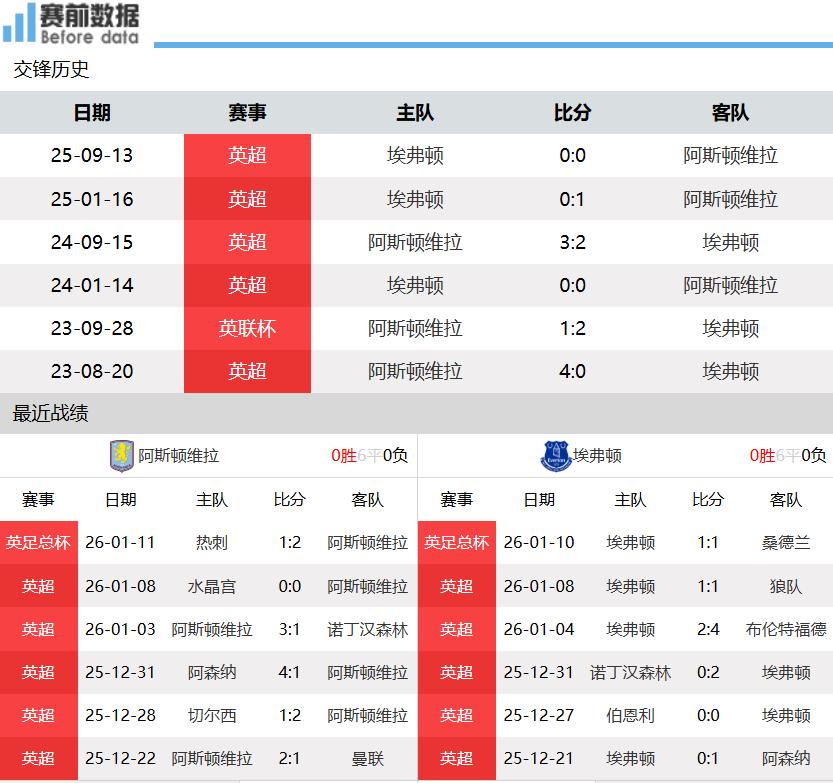Screen dimensions: 833x783
Task: Click the 英超 badge in the 25-09-13 row
Action: pyautogui.click(x=247, y=156)
